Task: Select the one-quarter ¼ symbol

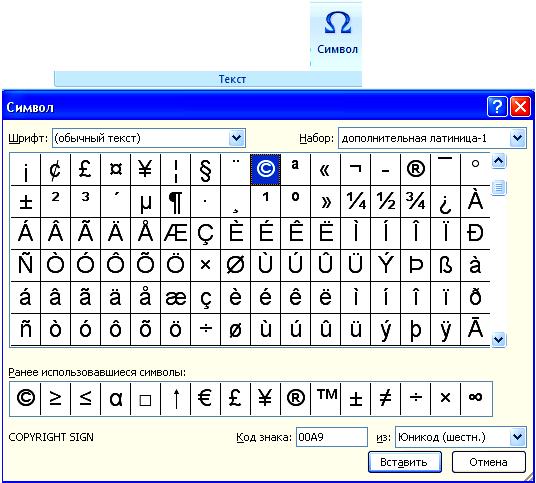Action: (356, 202)
